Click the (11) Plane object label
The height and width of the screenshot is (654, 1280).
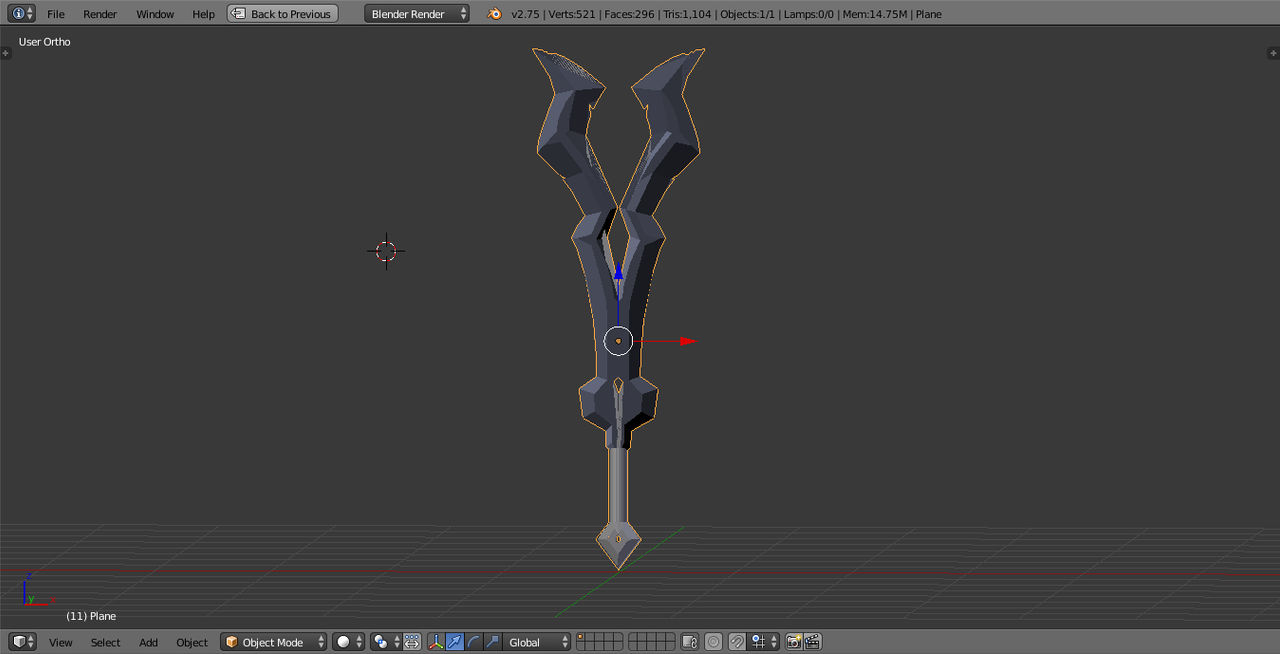[x=91, y=616]
